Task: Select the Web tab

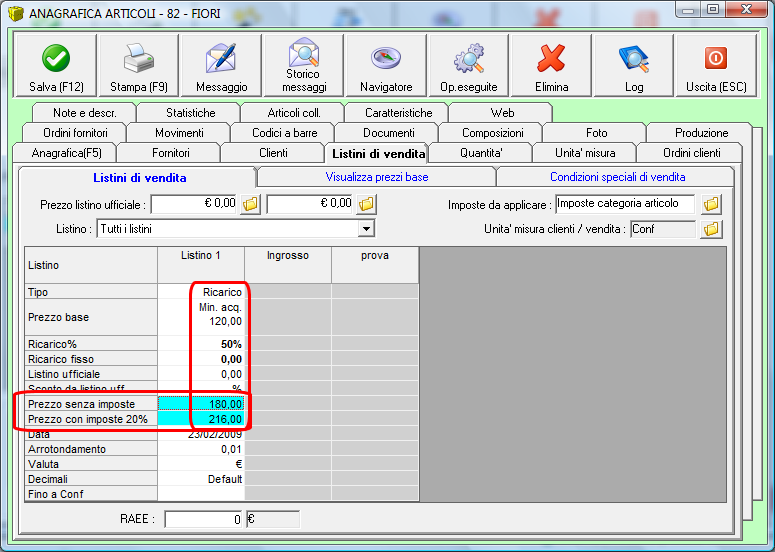Action: 502,113
